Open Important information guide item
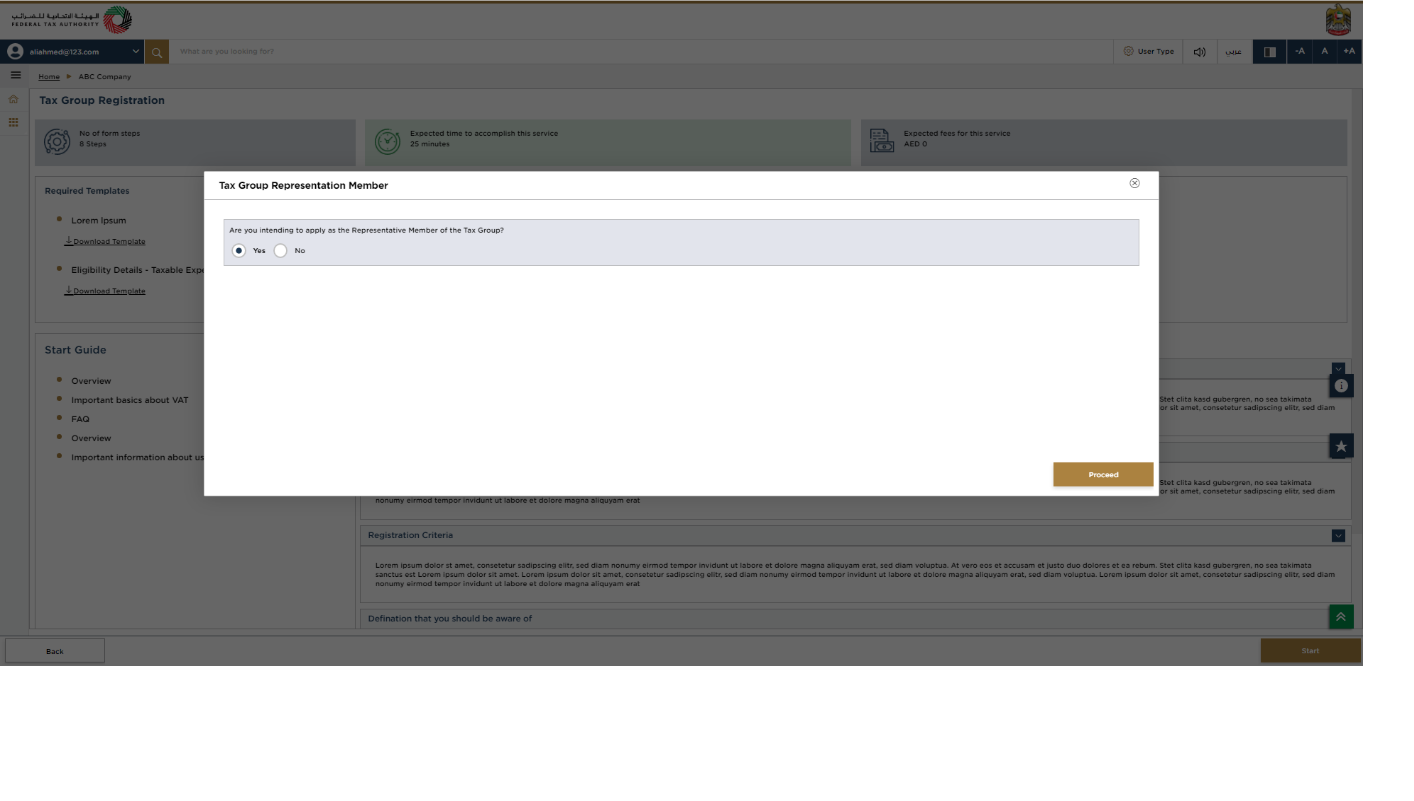 pyautogui.click(x=137, y=457)
